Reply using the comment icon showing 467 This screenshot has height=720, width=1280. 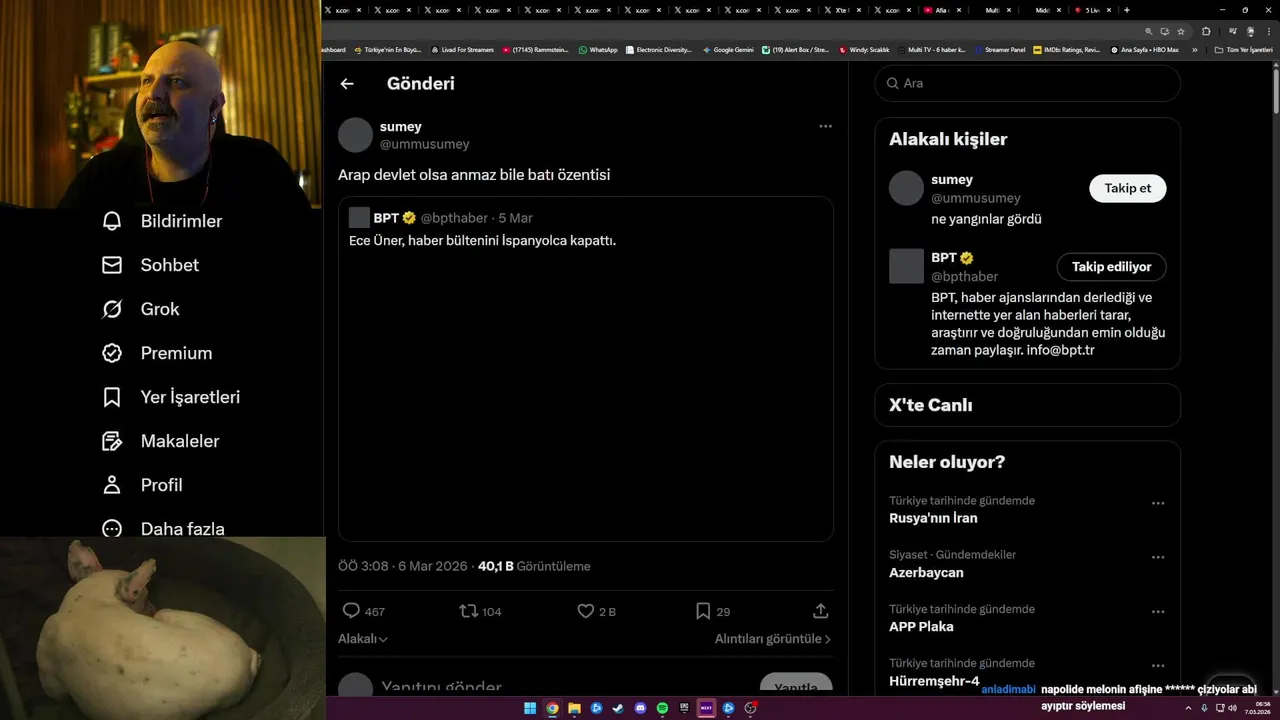351,611
